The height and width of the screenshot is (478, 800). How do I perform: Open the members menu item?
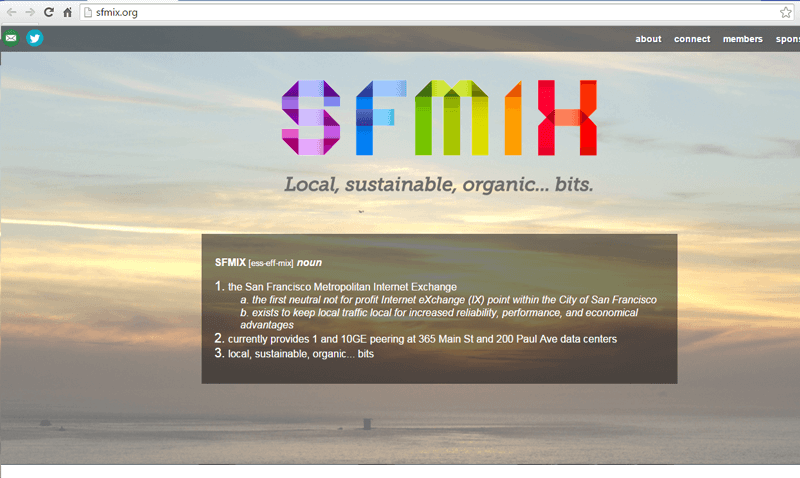(742, 39)
